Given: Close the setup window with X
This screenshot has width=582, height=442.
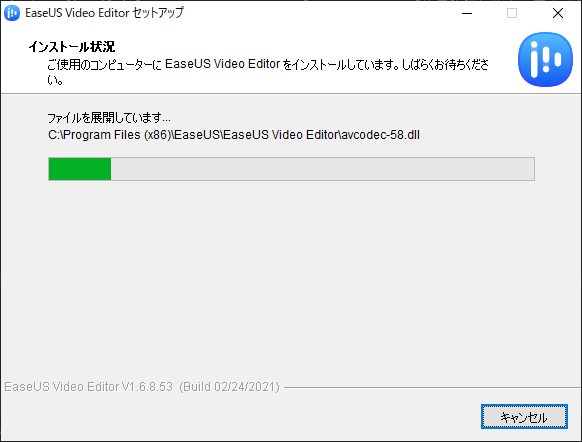Looking at the screenshot, I should [x=558, y=13].
